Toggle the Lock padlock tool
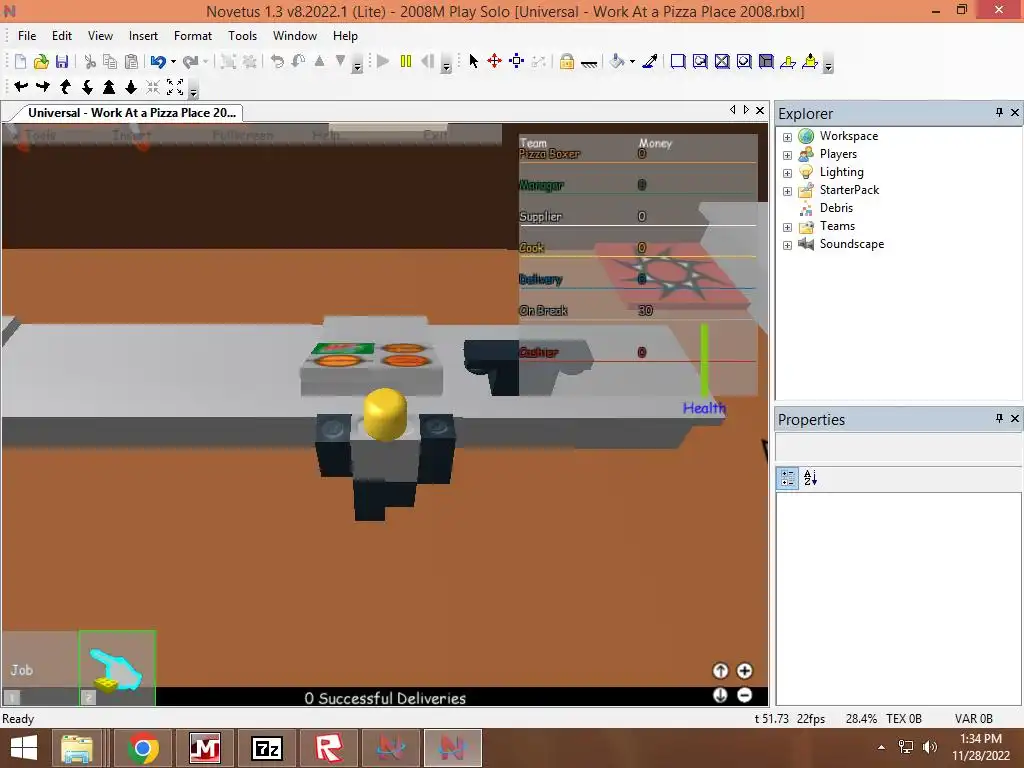The width and height of the screenshot is (1024, 768). pos(567,61)
